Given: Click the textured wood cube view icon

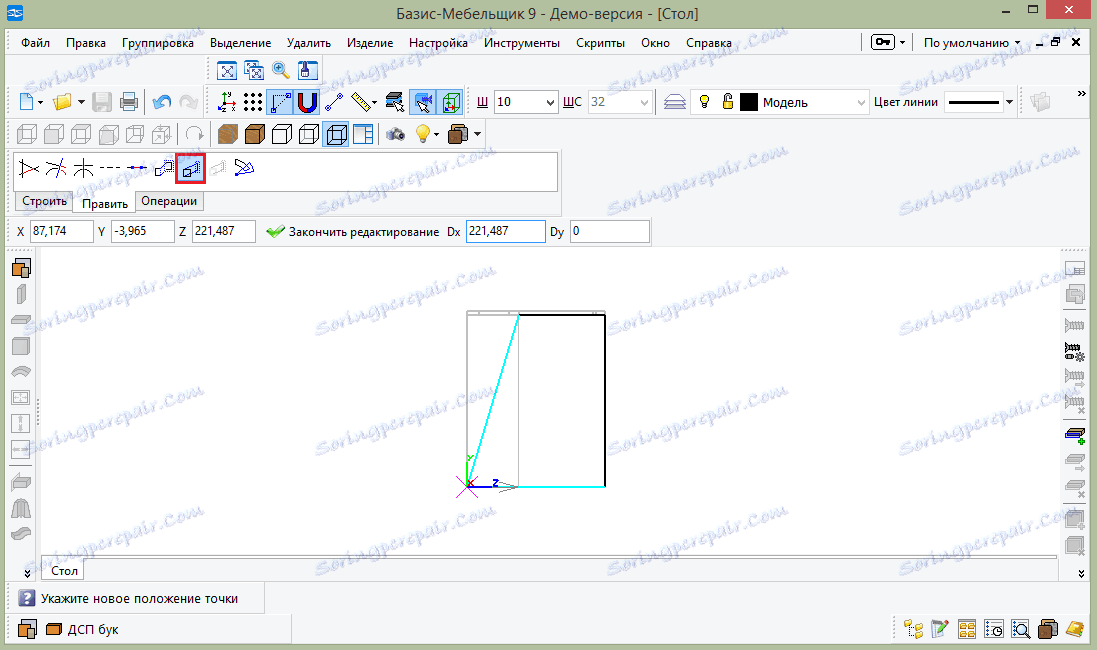Looking at the screenshot, I should pyautogui.click(x=227, y=134).
